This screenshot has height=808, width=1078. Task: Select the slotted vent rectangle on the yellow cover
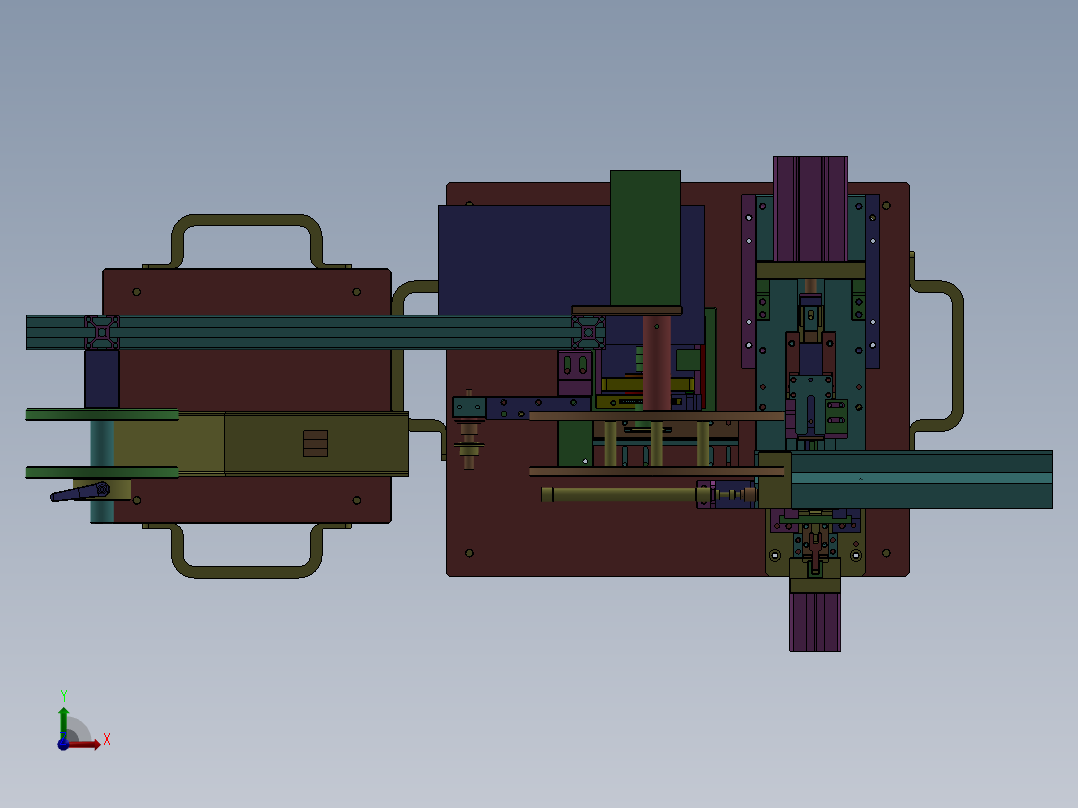[x=316, y=444]
